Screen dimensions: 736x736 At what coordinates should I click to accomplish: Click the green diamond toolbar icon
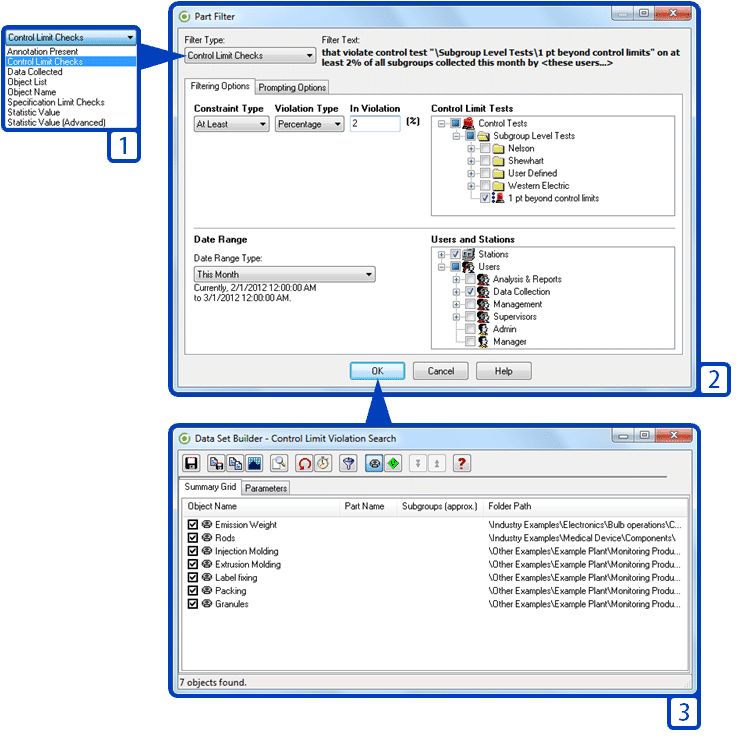pos(393,463)
